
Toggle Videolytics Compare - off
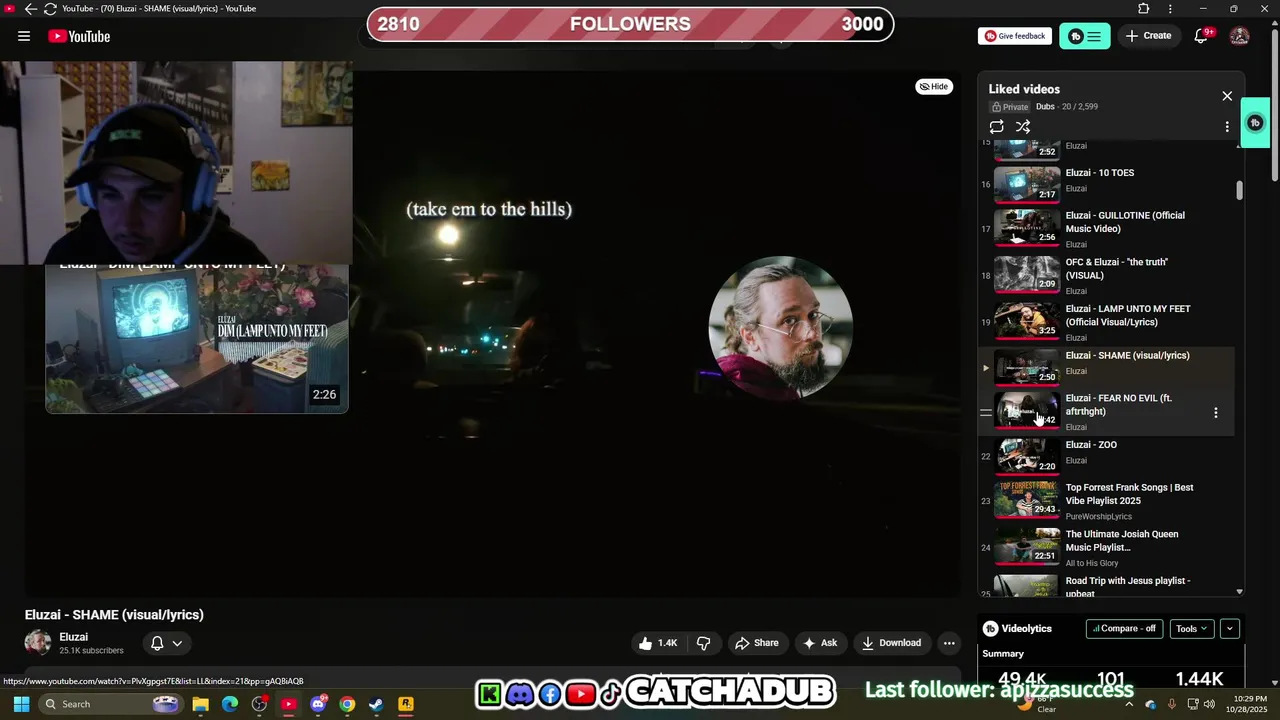coord(1124,629)
